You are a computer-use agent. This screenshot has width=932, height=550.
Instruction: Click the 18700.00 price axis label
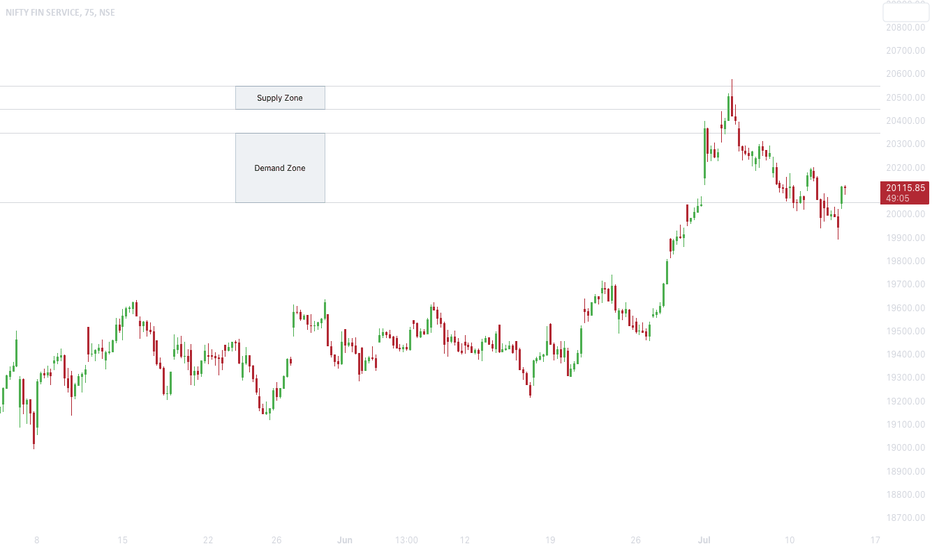[x=905, y=518]
